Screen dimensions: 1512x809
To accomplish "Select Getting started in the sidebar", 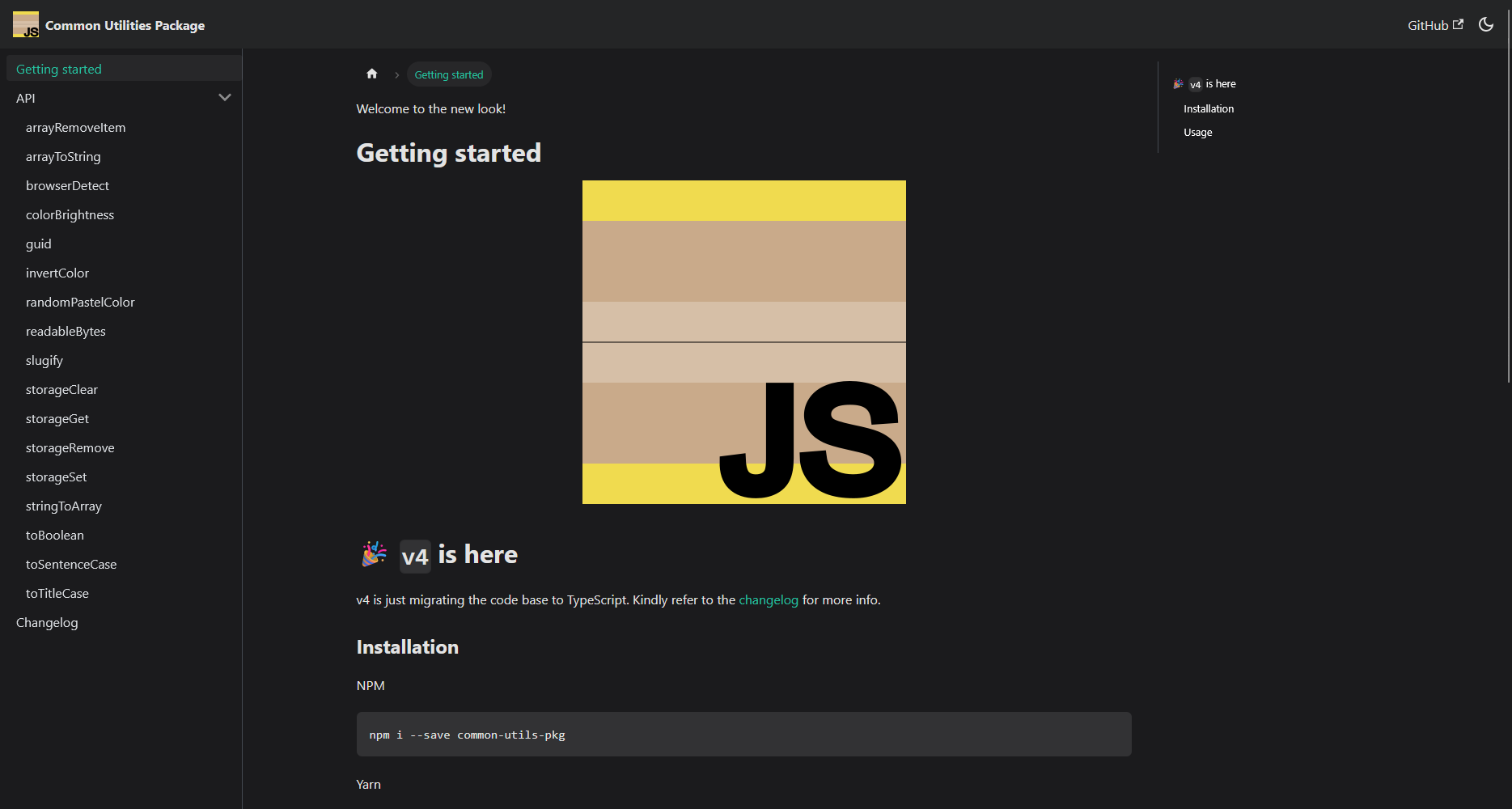I will (x=124, y=69).
